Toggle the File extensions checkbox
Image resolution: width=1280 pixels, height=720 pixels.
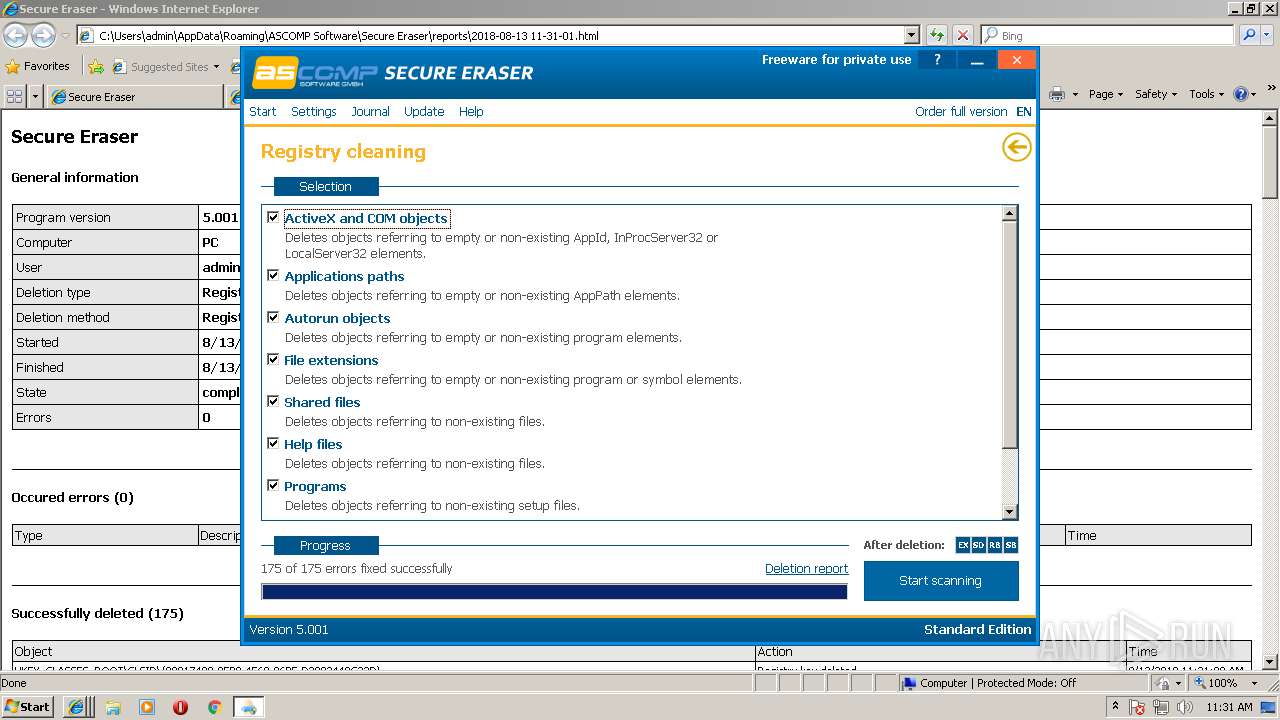(273, 359)
